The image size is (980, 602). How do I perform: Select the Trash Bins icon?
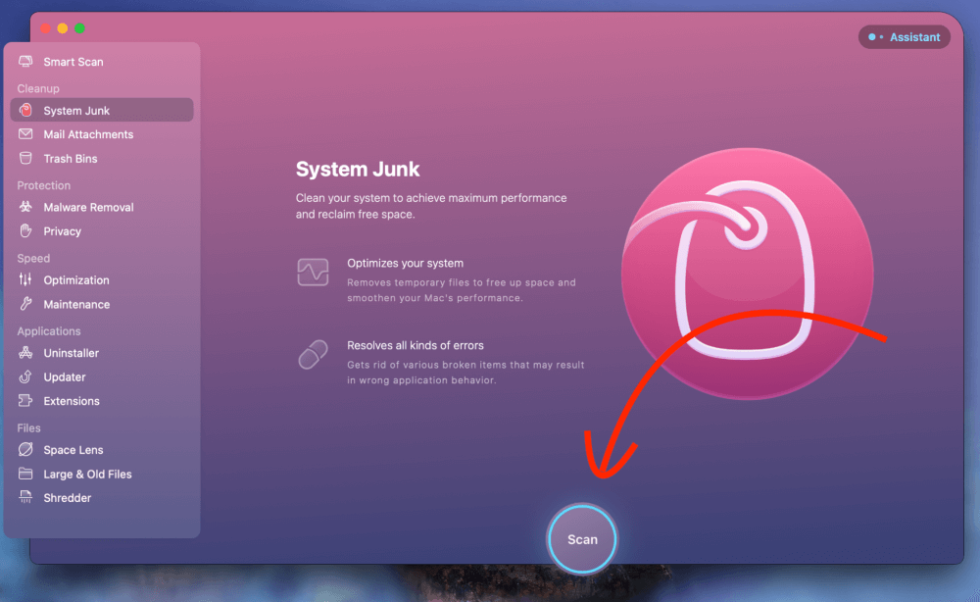point(24,158)
